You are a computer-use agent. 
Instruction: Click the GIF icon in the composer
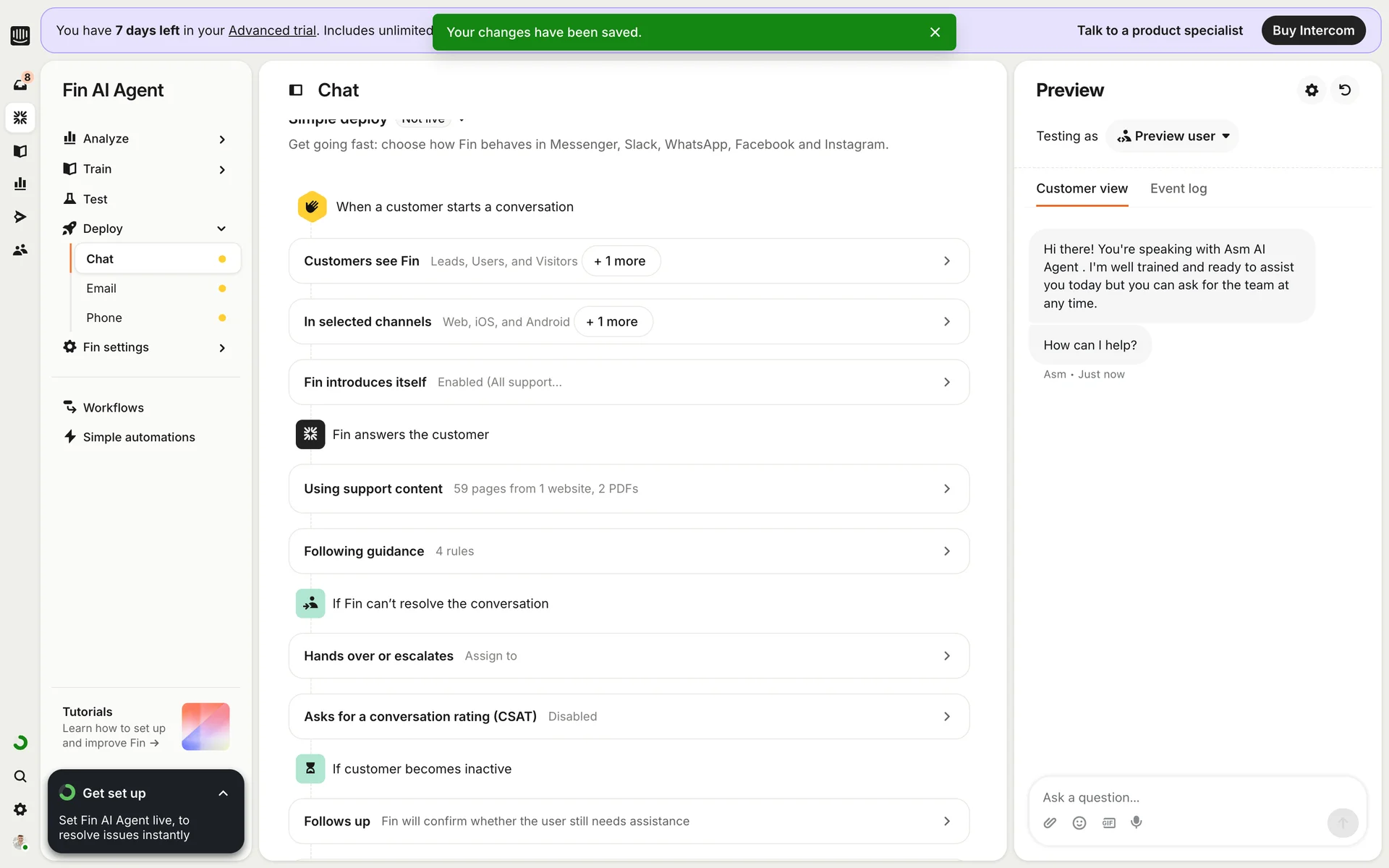[1108, 822]
